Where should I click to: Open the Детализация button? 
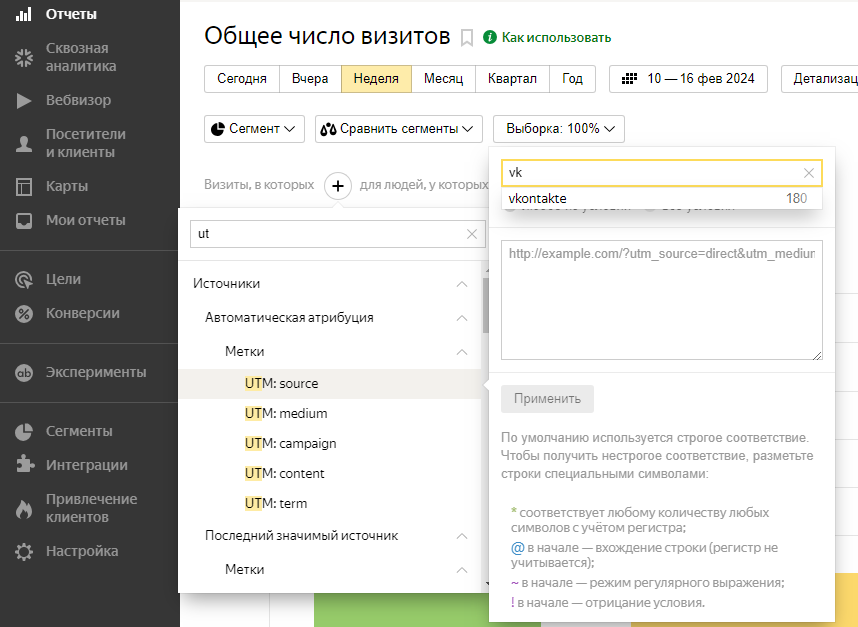(820, 79)
